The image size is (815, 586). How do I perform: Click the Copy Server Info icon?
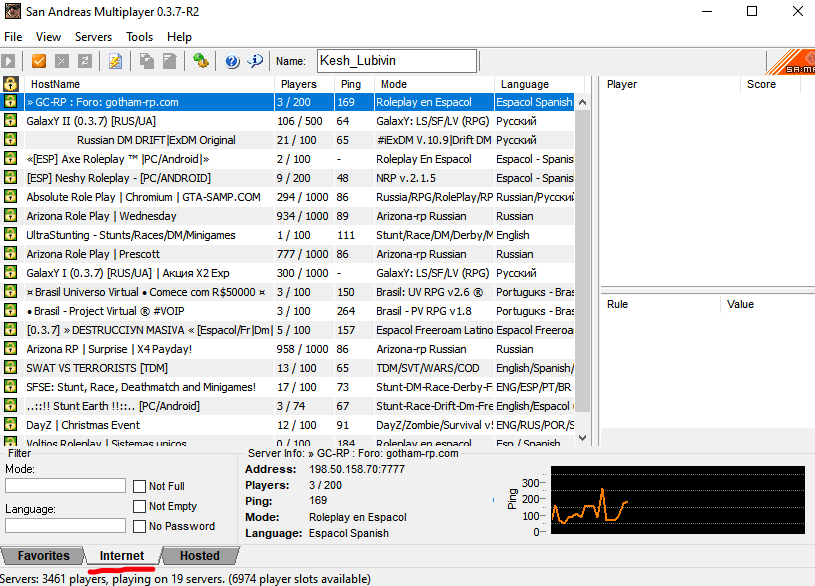pos(146,61)
